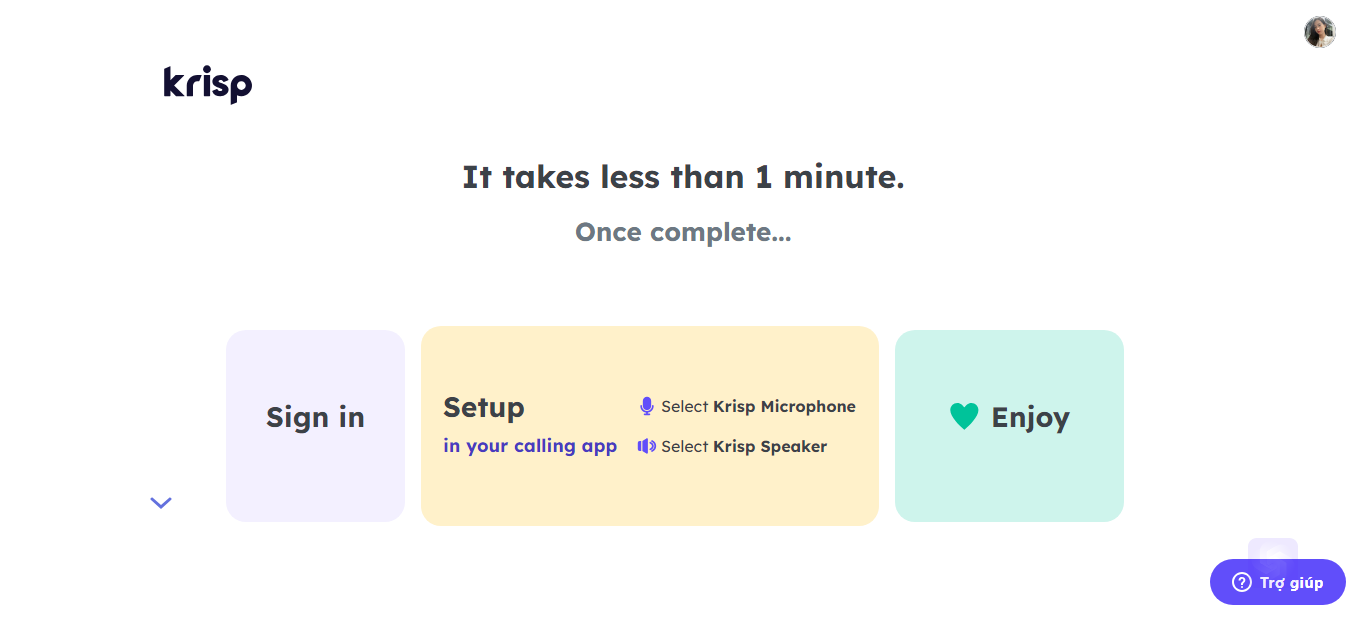
Task: Open the Trợ giúp help button
Action: point(1278,582)
